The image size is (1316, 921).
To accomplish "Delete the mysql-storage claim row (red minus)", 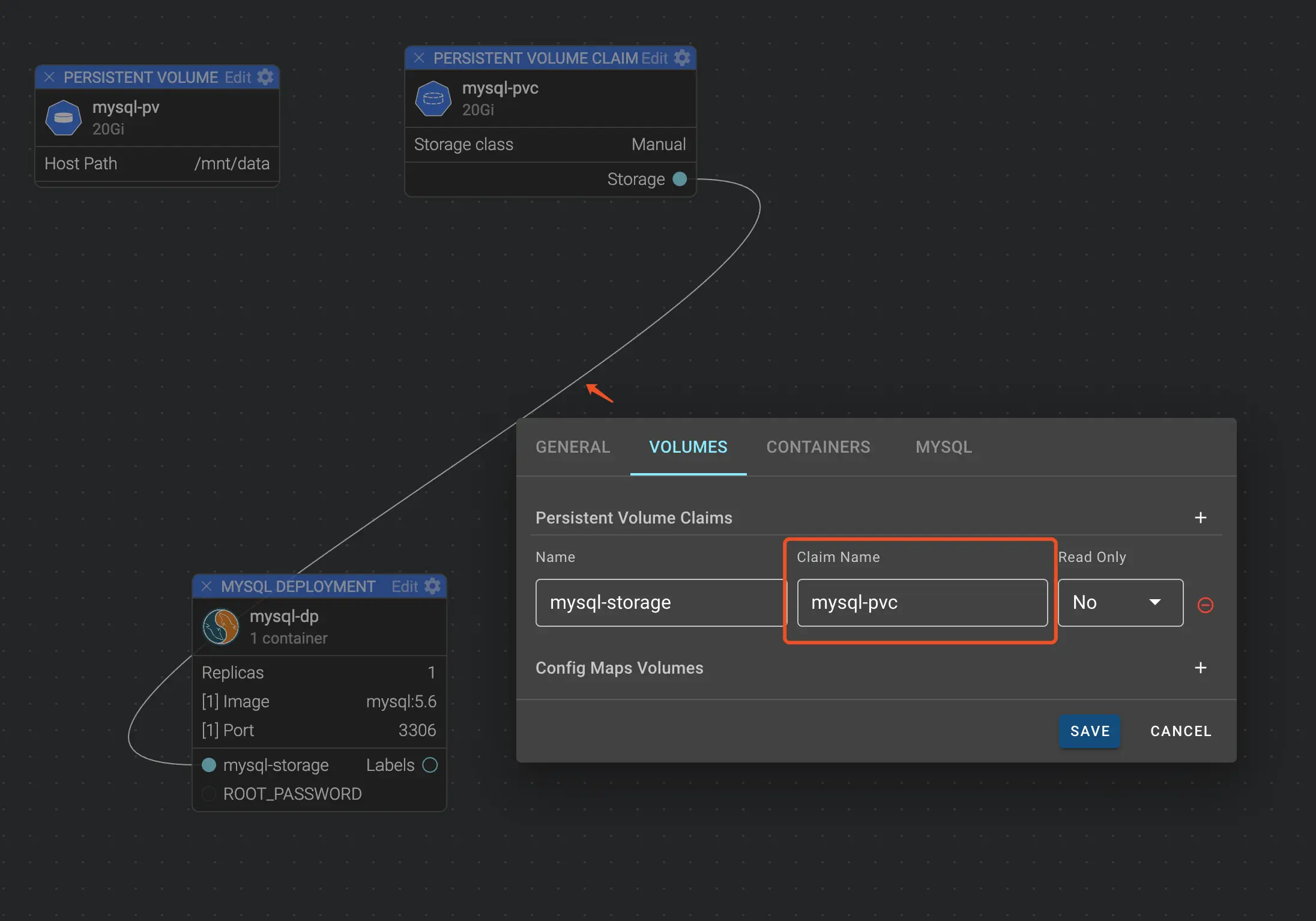I will tap(1205, 605).
